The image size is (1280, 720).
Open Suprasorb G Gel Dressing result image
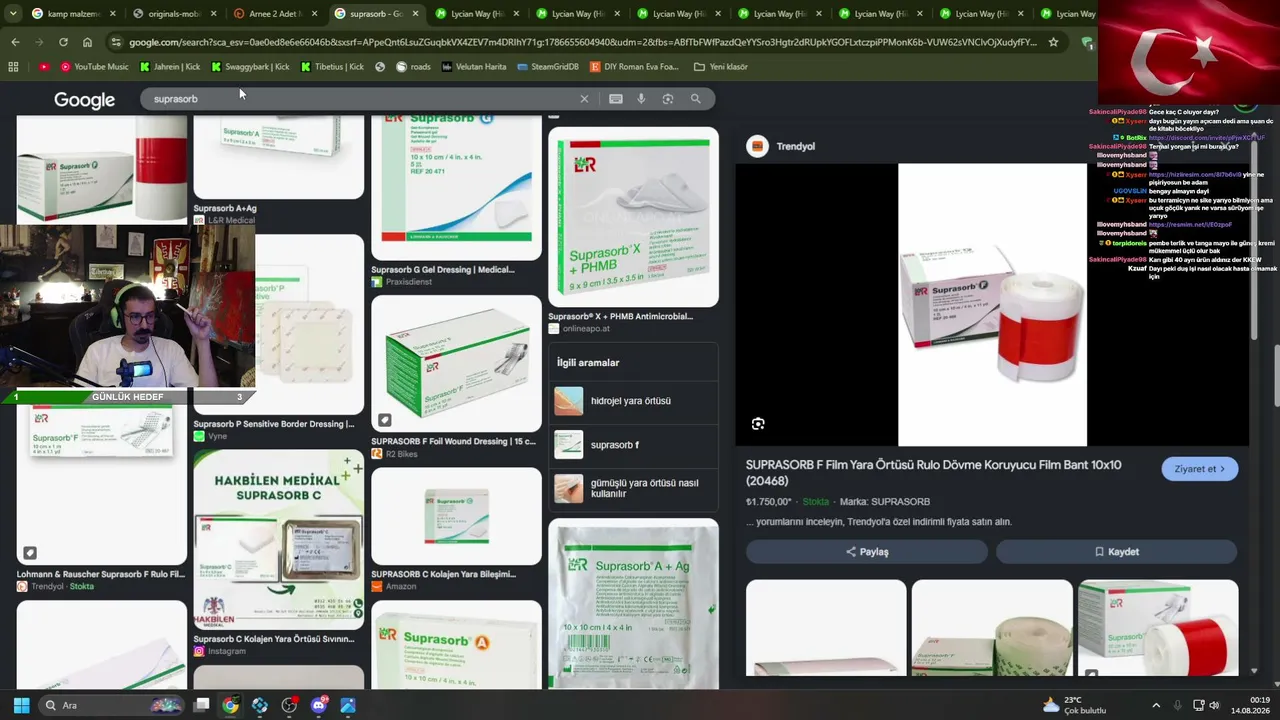coord(456,187)
